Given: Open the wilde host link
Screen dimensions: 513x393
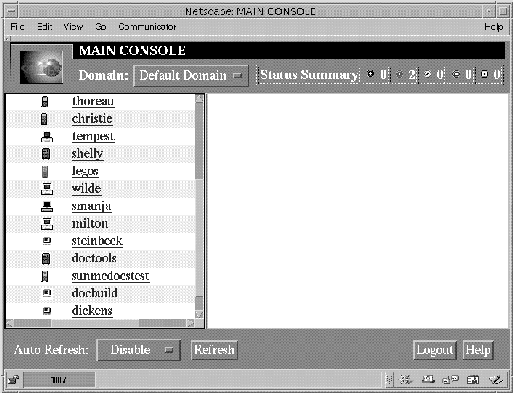Looking at the screenshot, I should 86,189.
